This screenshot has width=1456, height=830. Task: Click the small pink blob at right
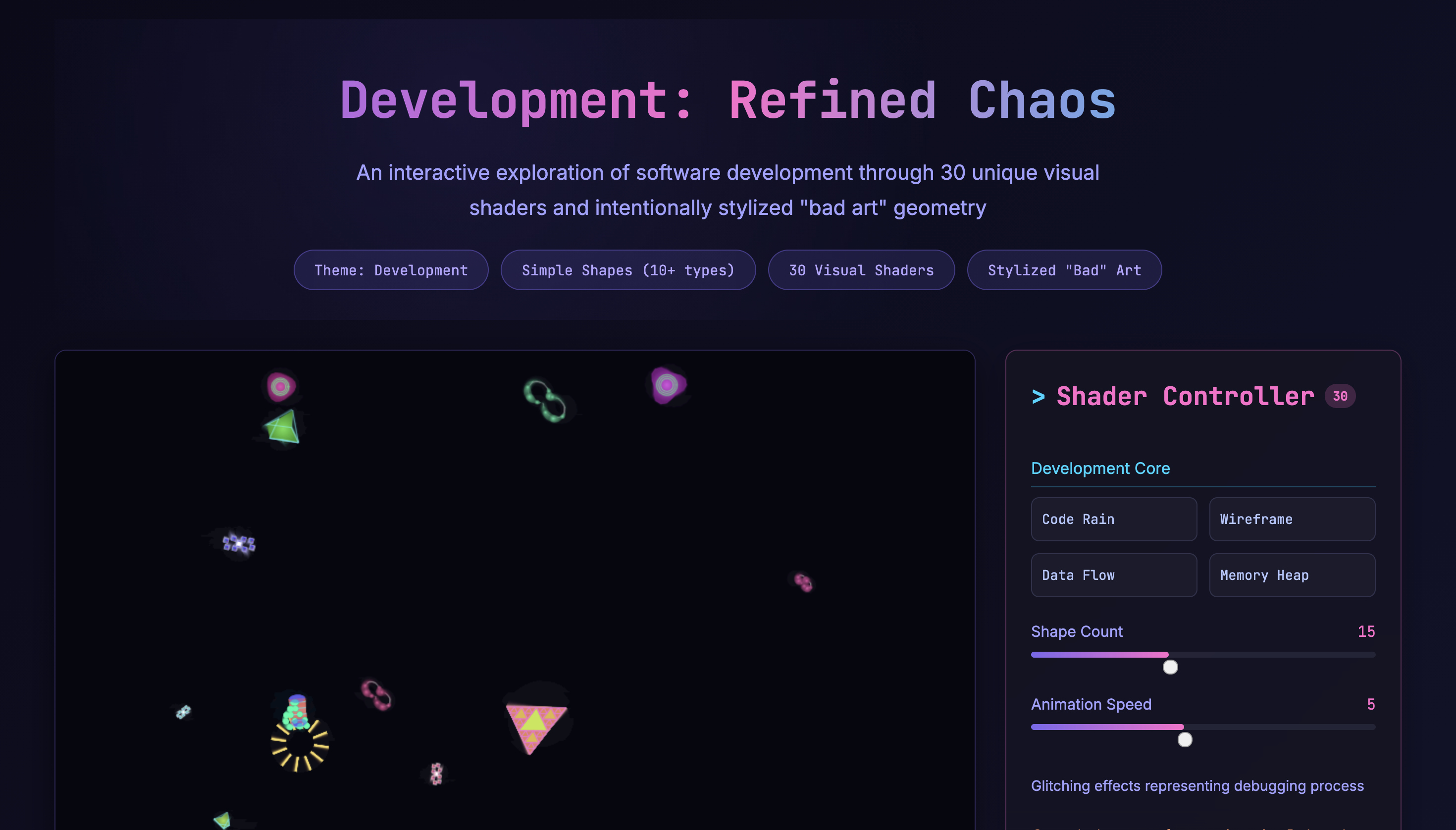tap(803, 582)
